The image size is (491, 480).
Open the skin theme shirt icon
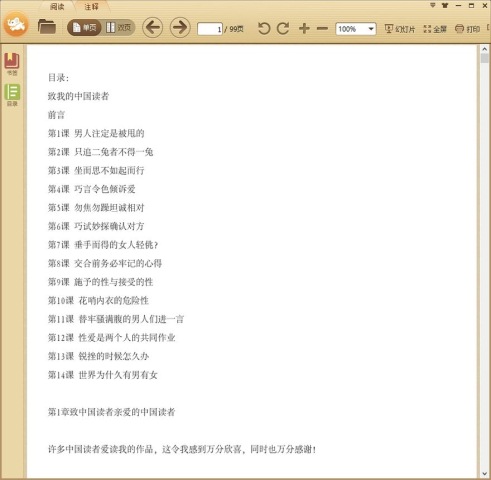[x=445, y=5]
